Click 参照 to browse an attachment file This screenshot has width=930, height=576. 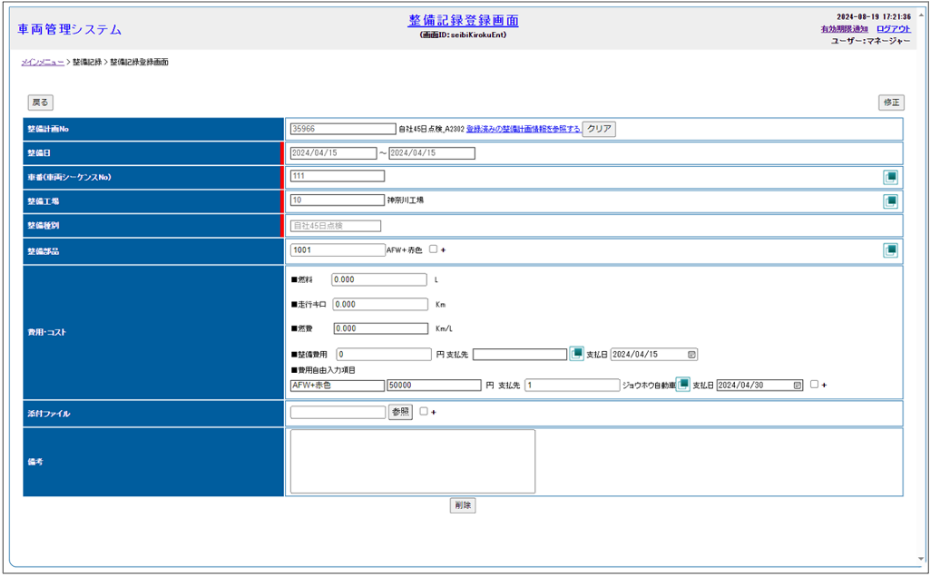click(x=400, y=412)
